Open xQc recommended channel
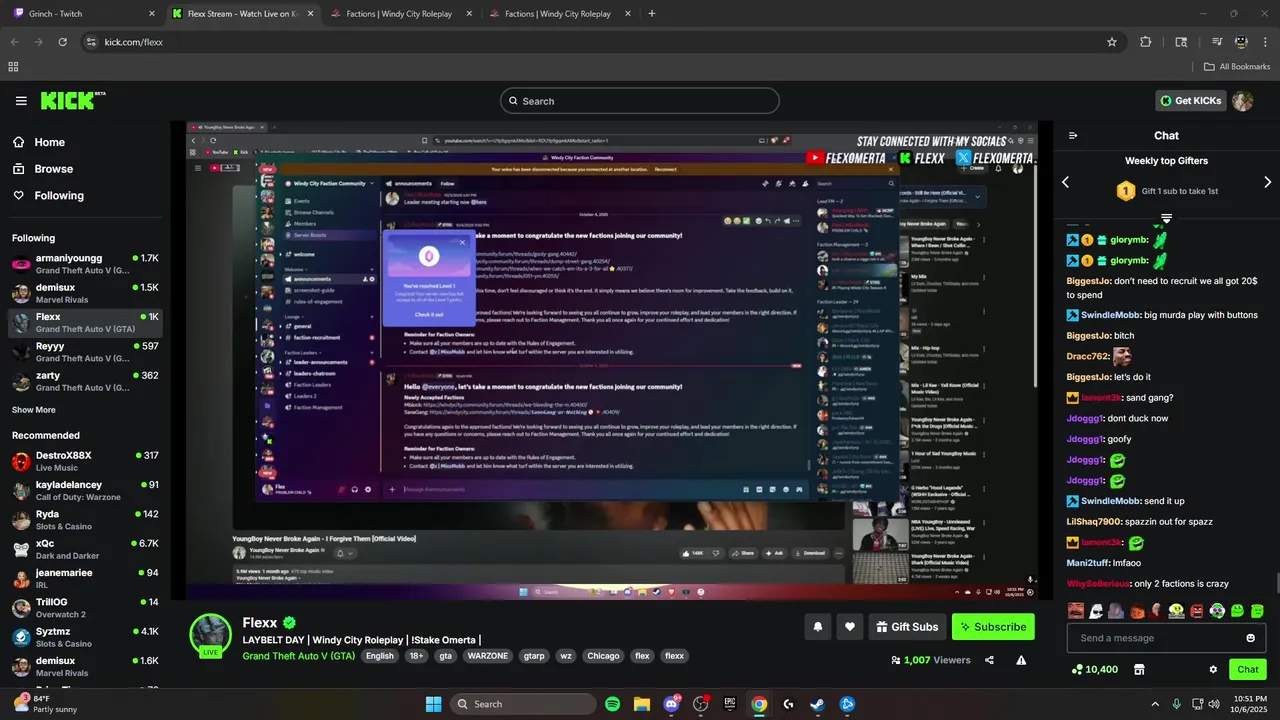 [85, 549]
